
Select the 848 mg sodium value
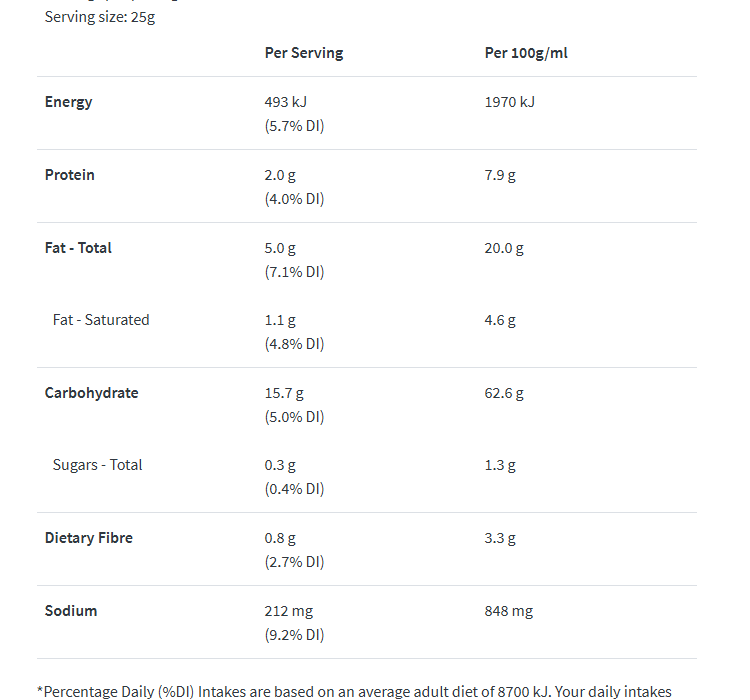point(509,611)
